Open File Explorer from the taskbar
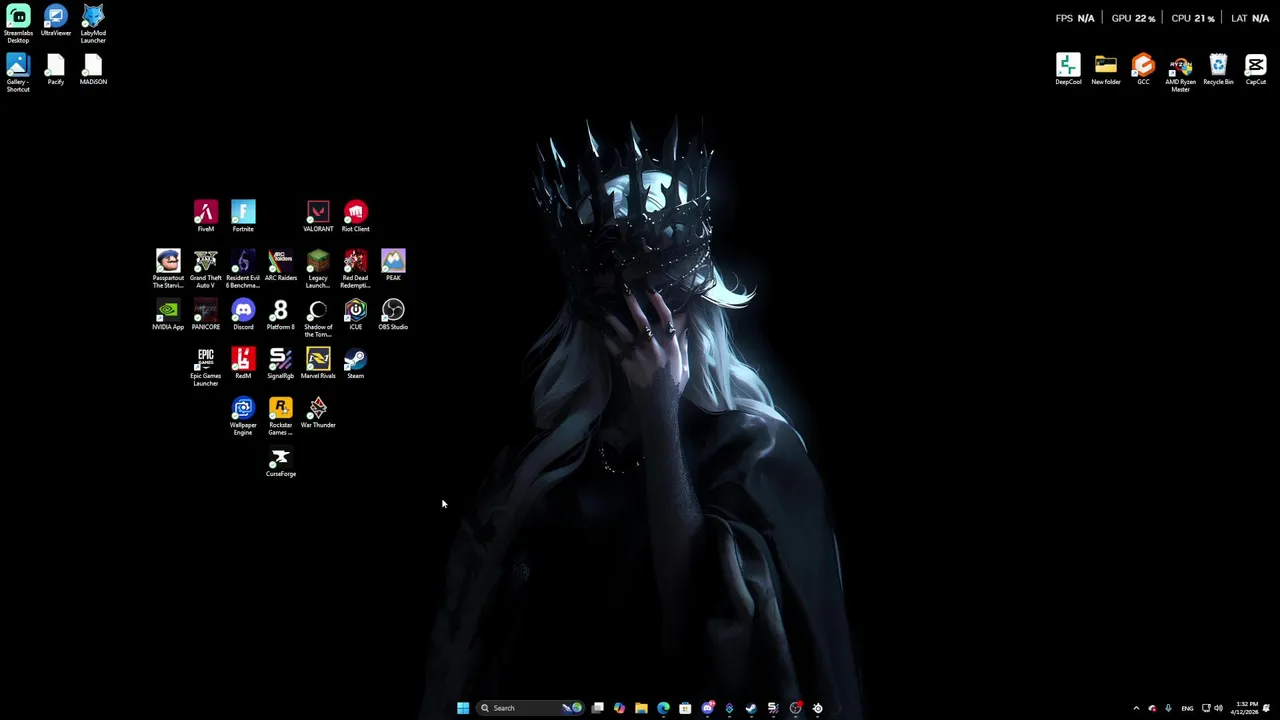Viewport: 1280px width, 720px height. point(641,708)
